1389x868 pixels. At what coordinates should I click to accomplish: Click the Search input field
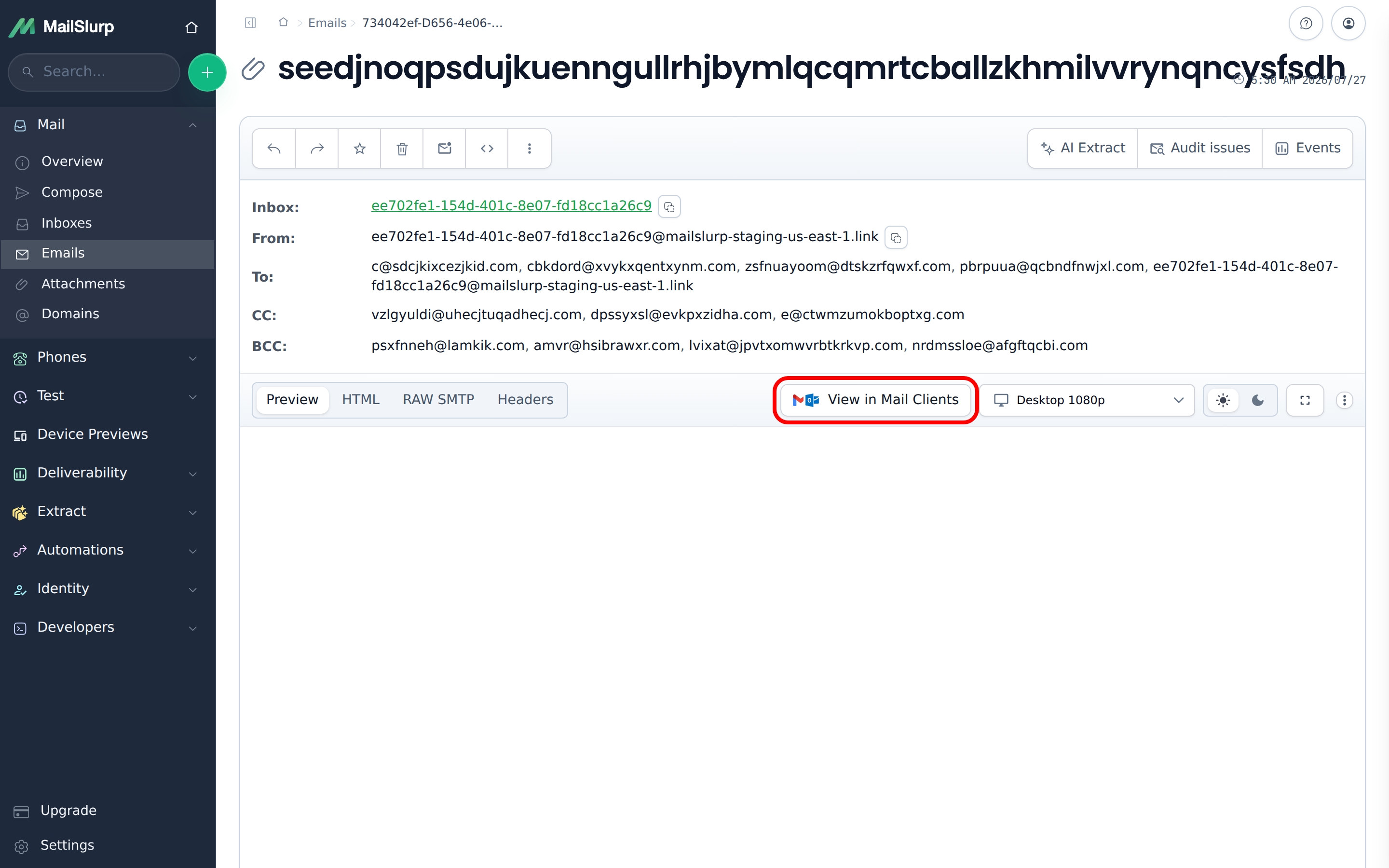coord(94,72)
